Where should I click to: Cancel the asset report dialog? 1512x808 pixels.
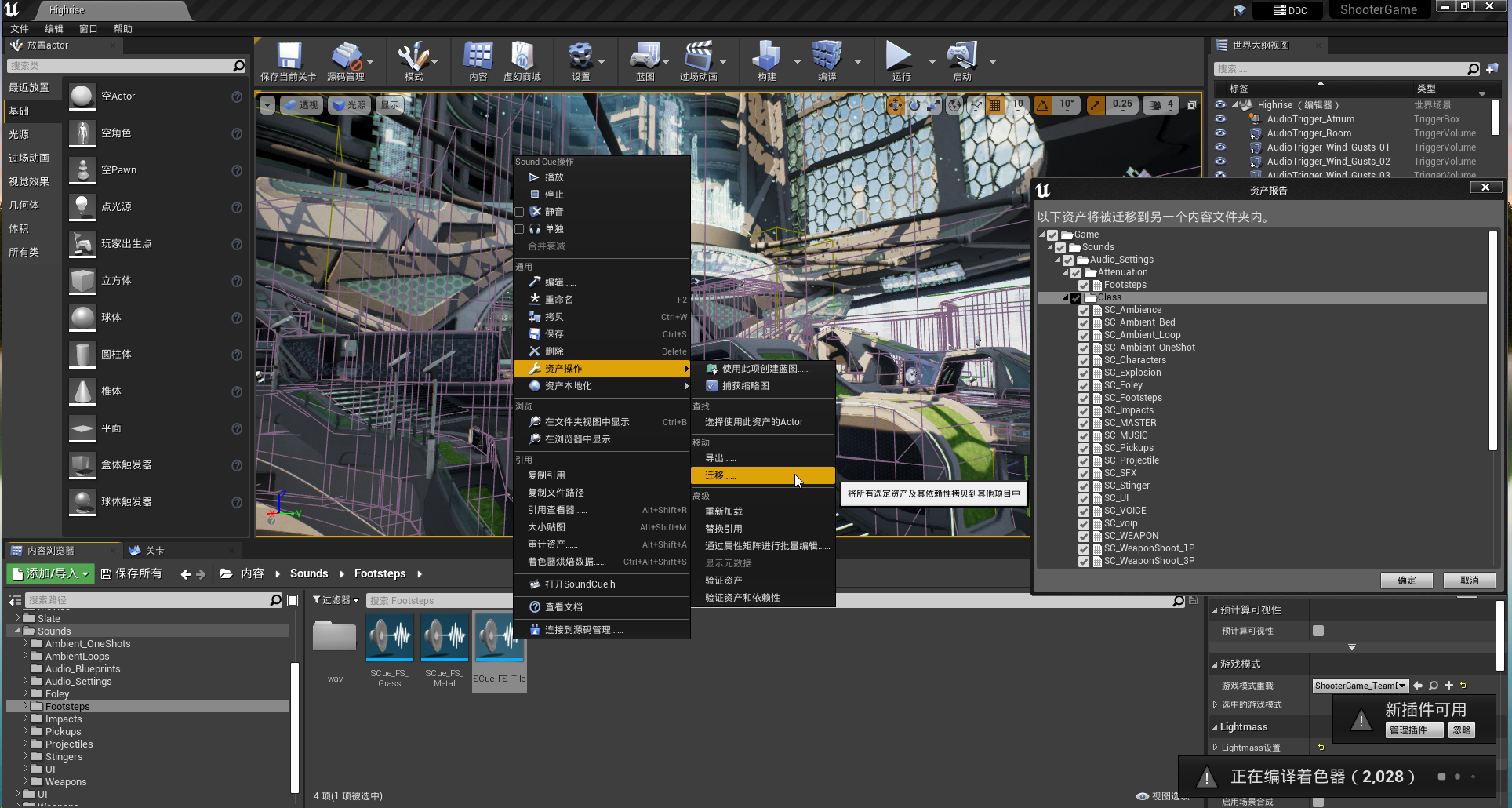(1469, 581)
